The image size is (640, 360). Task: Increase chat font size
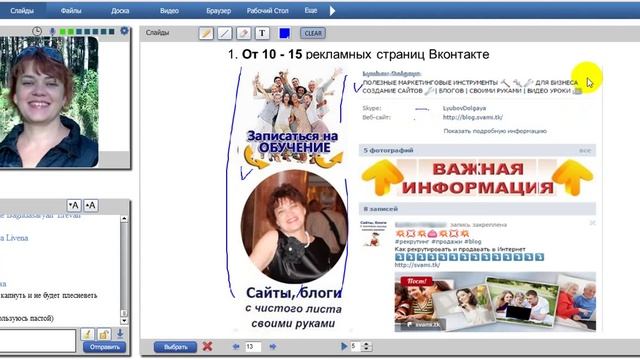pos(91,205)
